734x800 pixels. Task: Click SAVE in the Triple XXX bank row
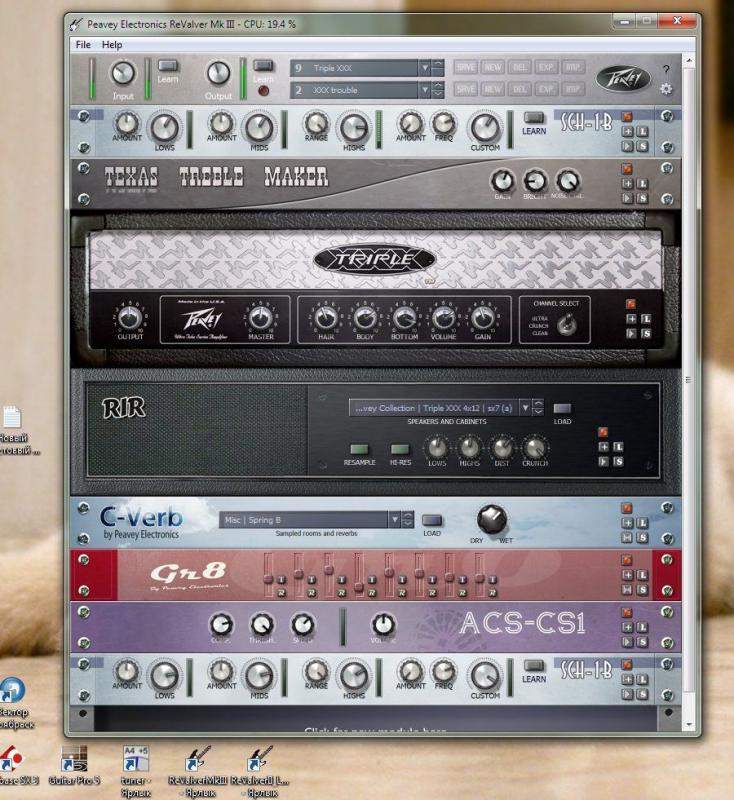point(465,67)
